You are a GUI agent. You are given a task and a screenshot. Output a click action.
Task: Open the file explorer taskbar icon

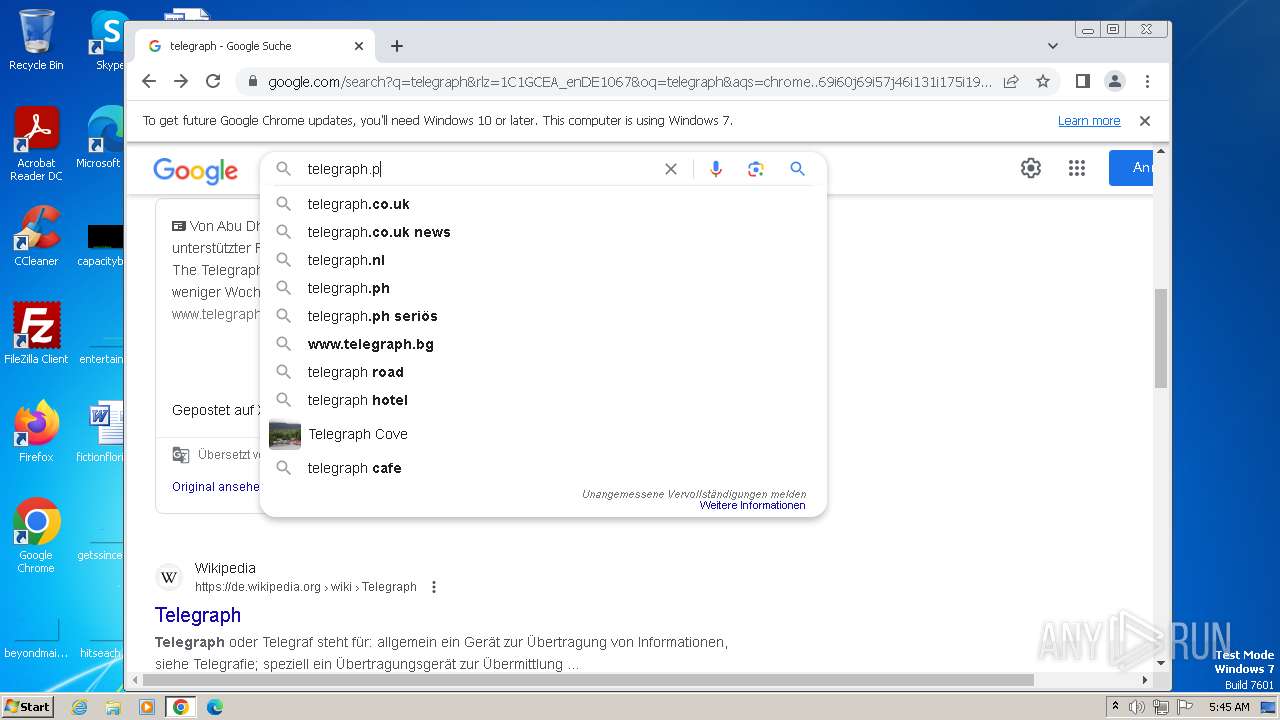click(x=113, y=707)
